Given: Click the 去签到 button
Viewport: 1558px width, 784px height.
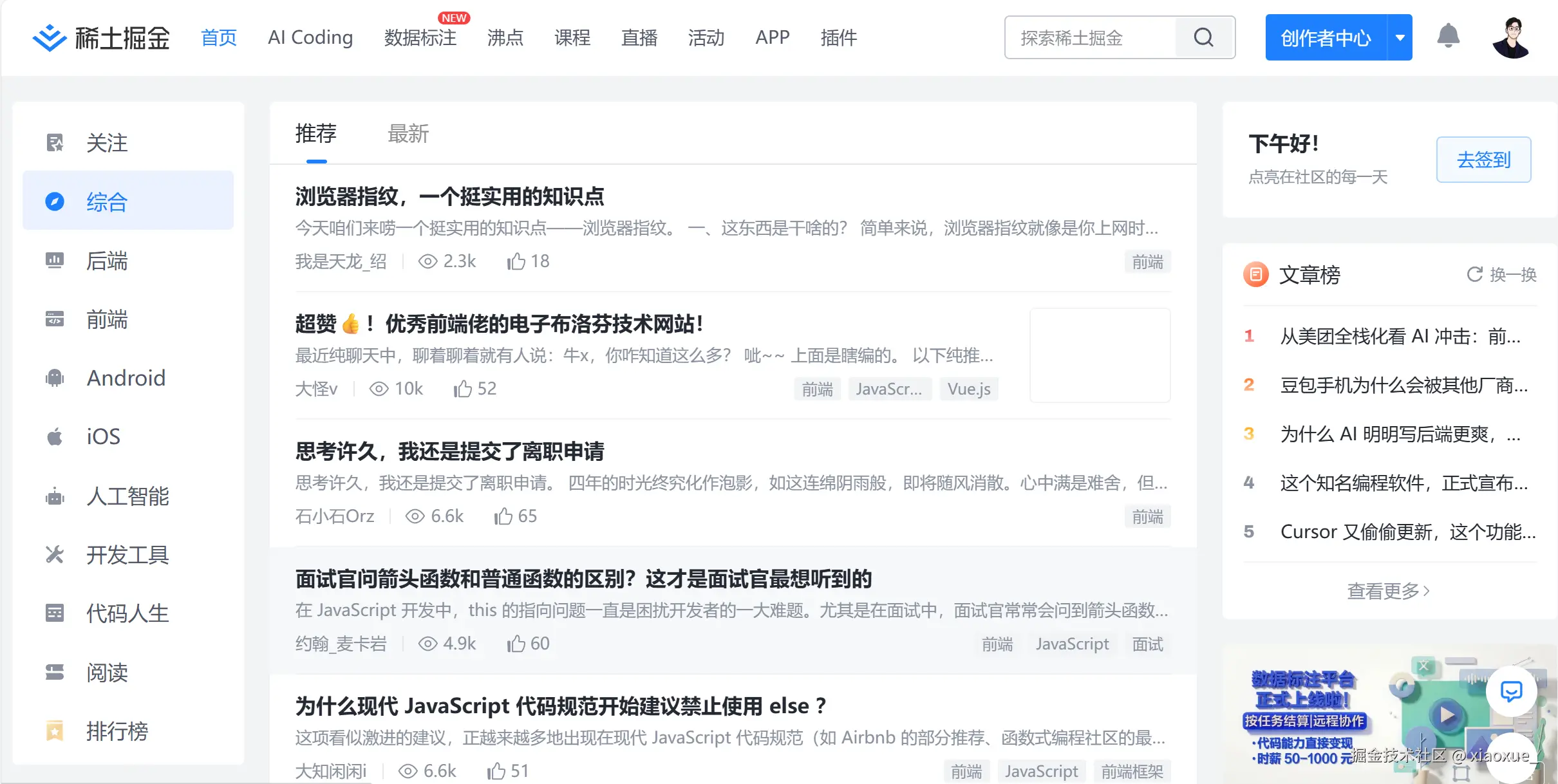Looking at the screenshot, I should coord(1483,160).
